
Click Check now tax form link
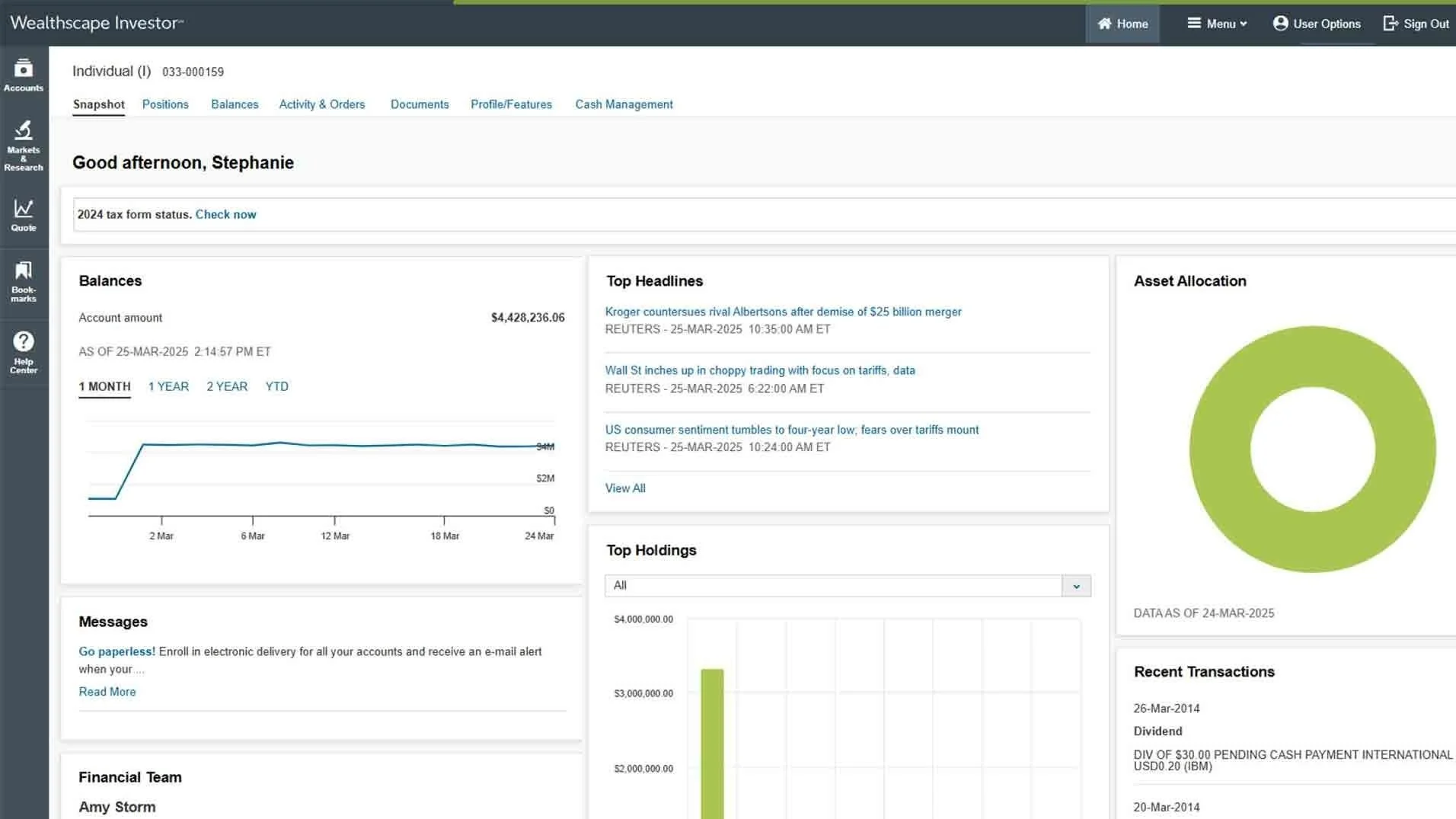click(226, 215)
